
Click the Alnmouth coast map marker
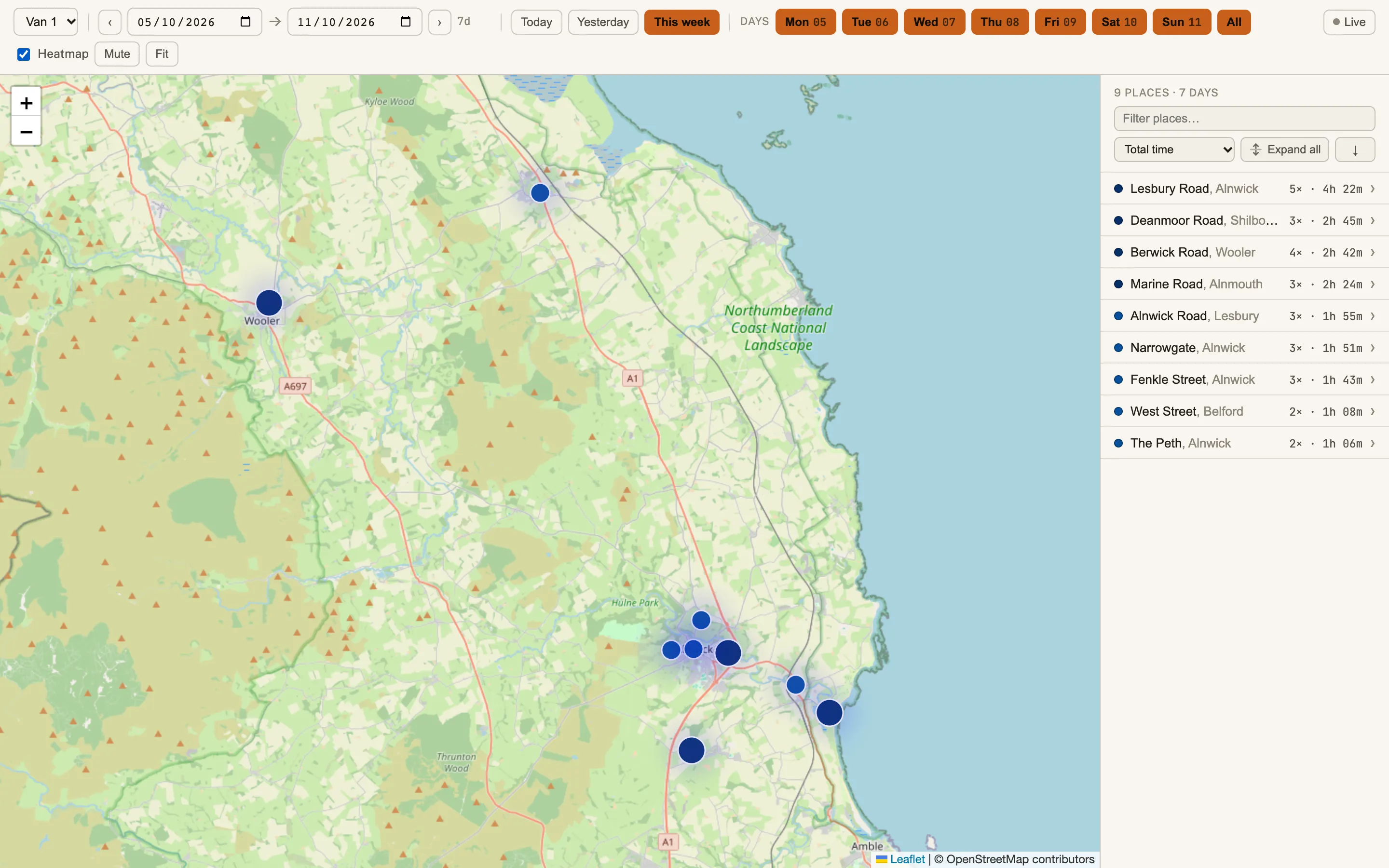830,713
